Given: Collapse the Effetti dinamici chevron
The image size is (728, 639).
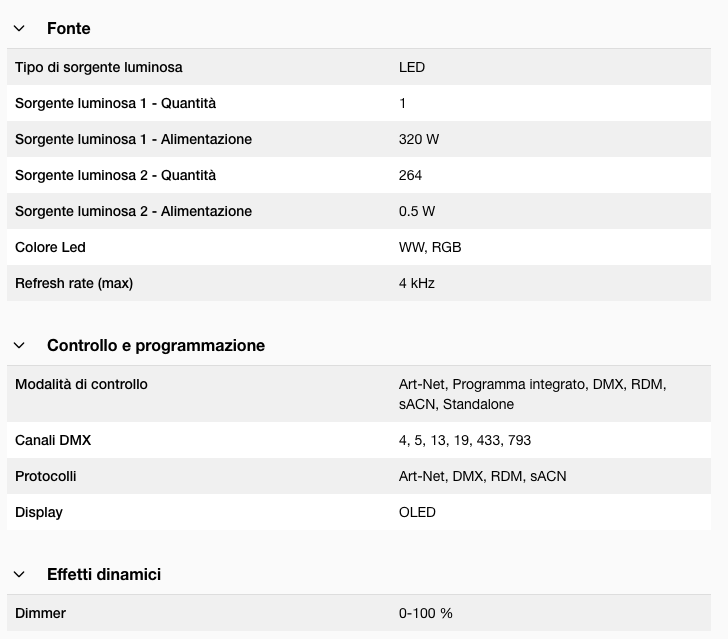Looking at the screenshot, I should (x=19, y=575).
